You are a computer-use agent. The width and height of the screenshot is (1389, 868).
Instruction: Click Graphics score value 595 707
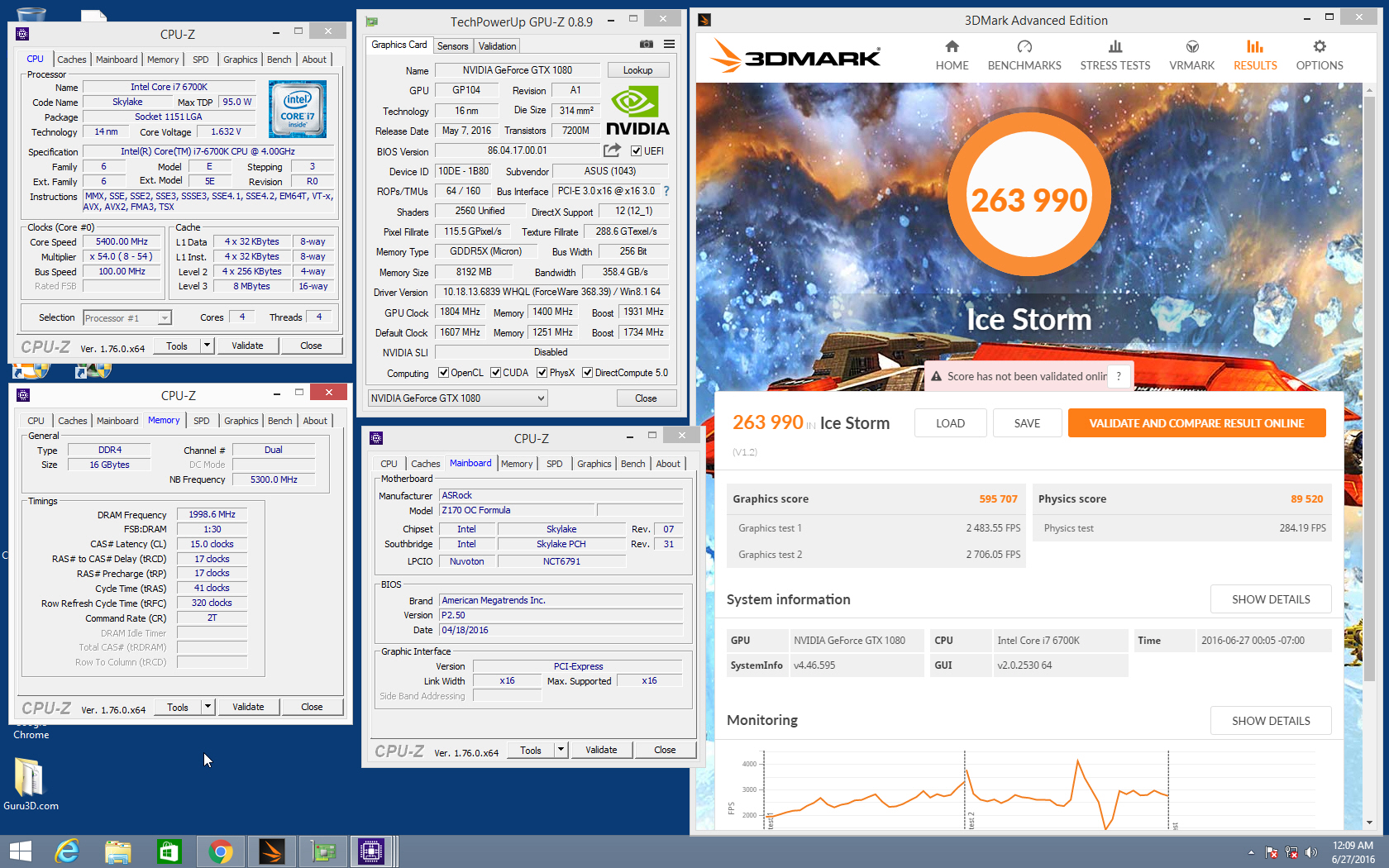tap(998, 499)
